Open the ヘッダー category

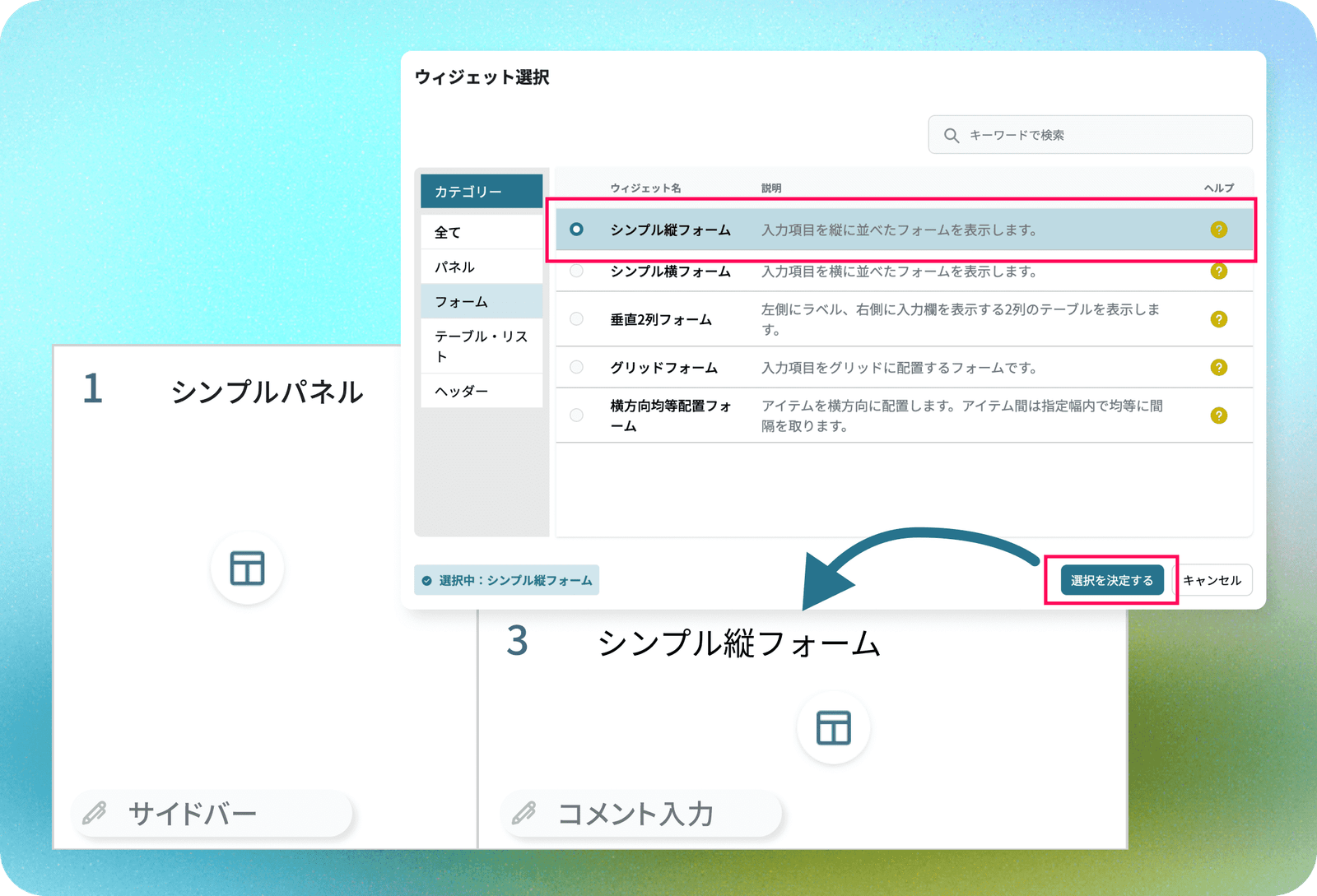481,390
